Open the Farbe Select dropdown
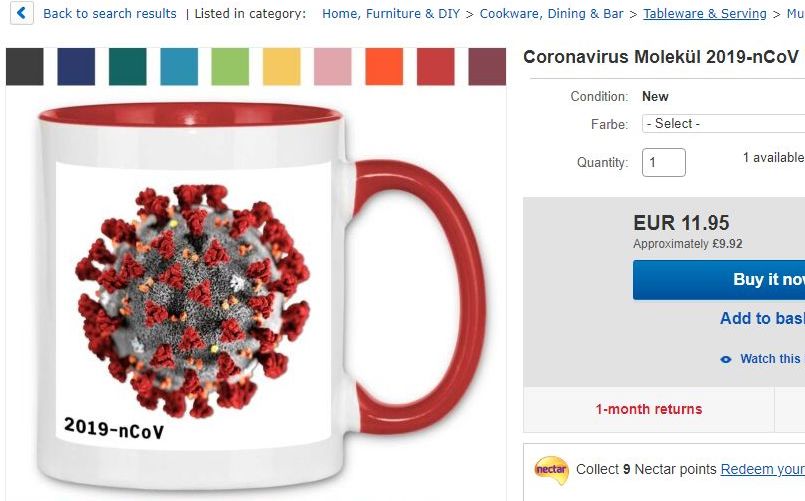This screenshot has height=501, width=805. [x=723, y=124]
